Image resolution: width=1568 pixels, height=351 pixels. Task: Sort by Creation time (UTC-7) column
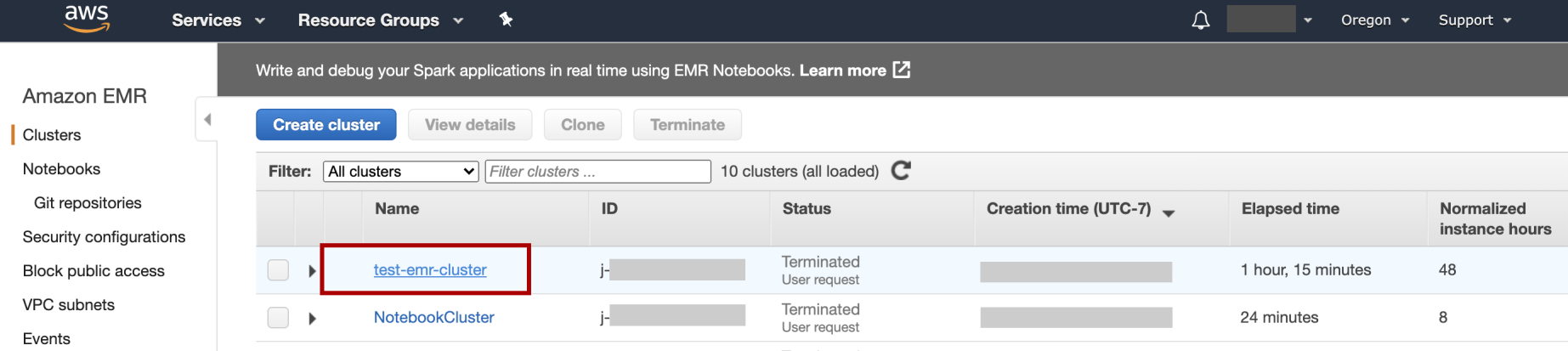point(1079,209)
